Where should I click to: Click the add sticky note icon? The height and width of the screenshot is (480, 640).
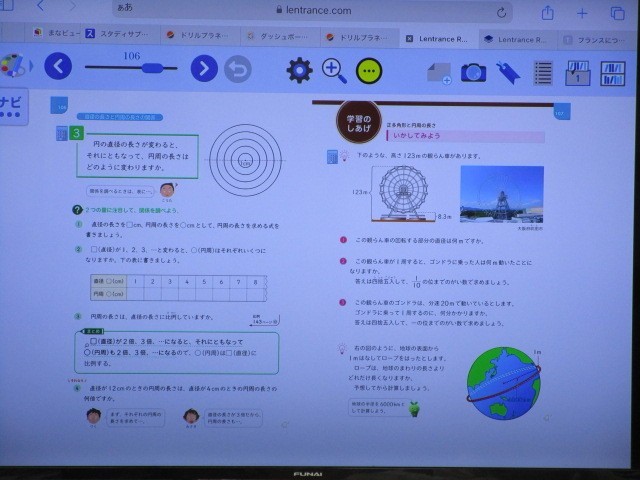(438, 71)
